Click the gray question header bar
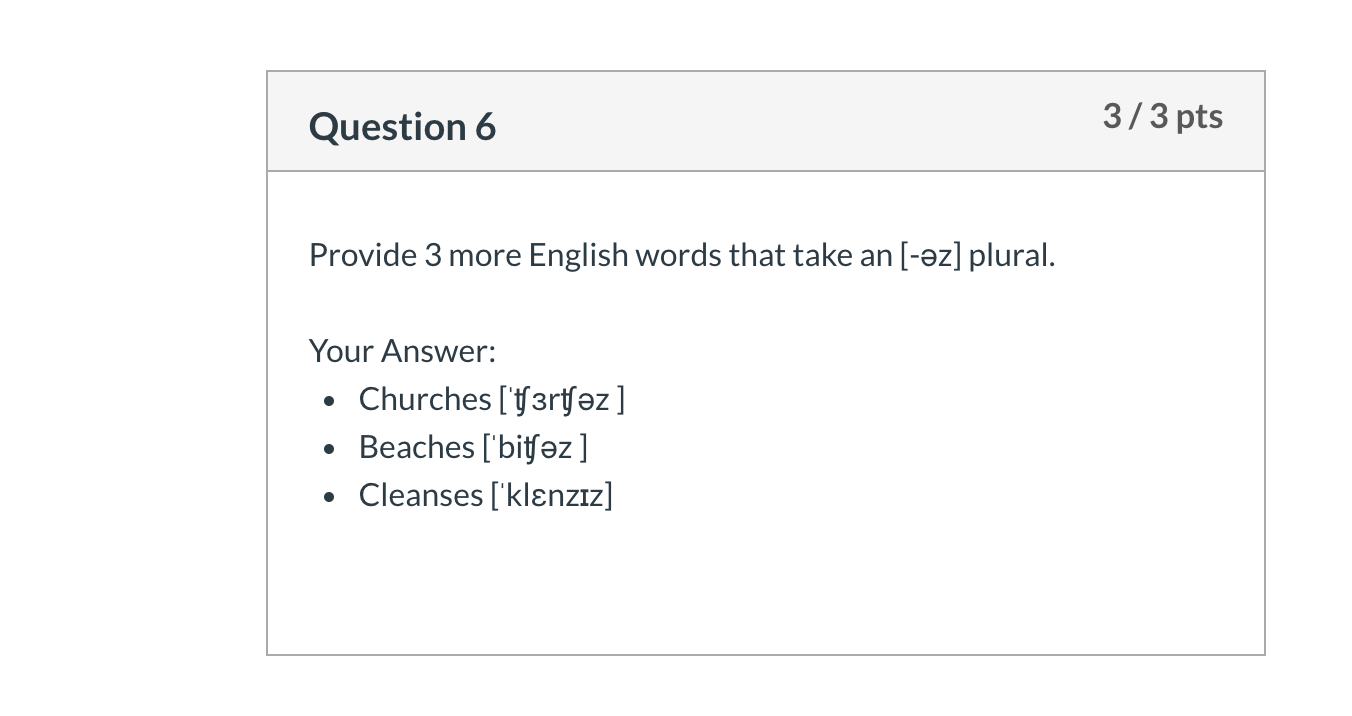The height and width of the screenshot is (716, 1352). pos(766,121)
